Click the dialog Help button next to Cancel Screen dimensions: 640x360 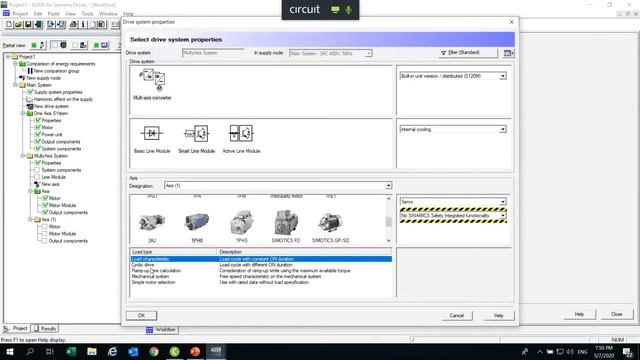pyautogui.click(x=499, y=316)
